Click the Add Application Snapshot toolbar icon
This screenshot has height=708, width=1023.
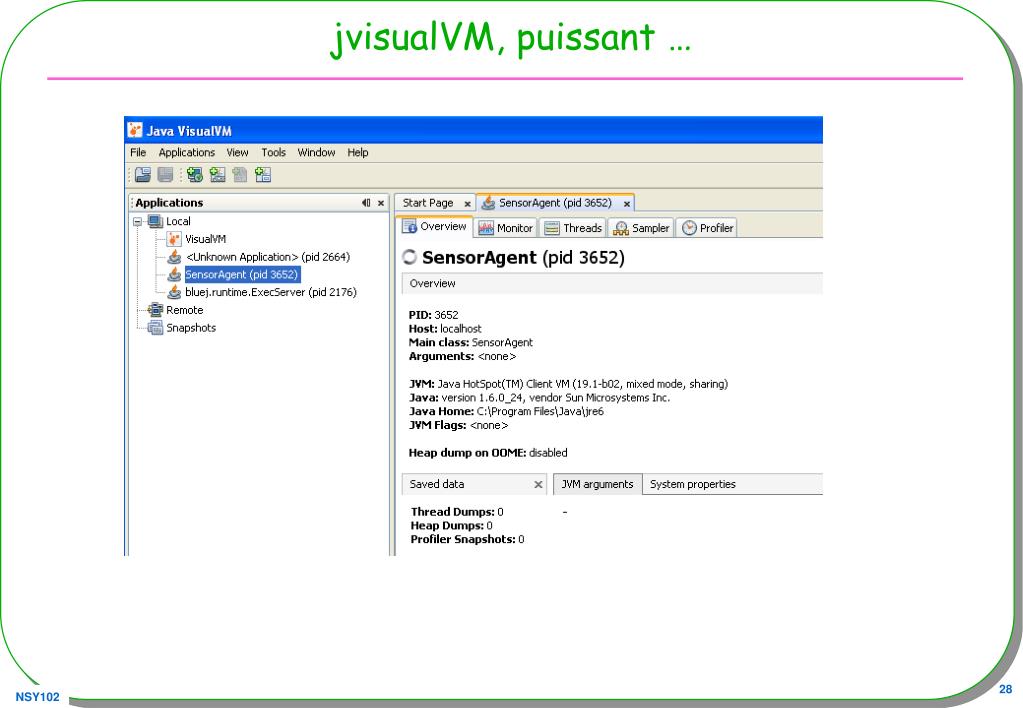point(263,174)
